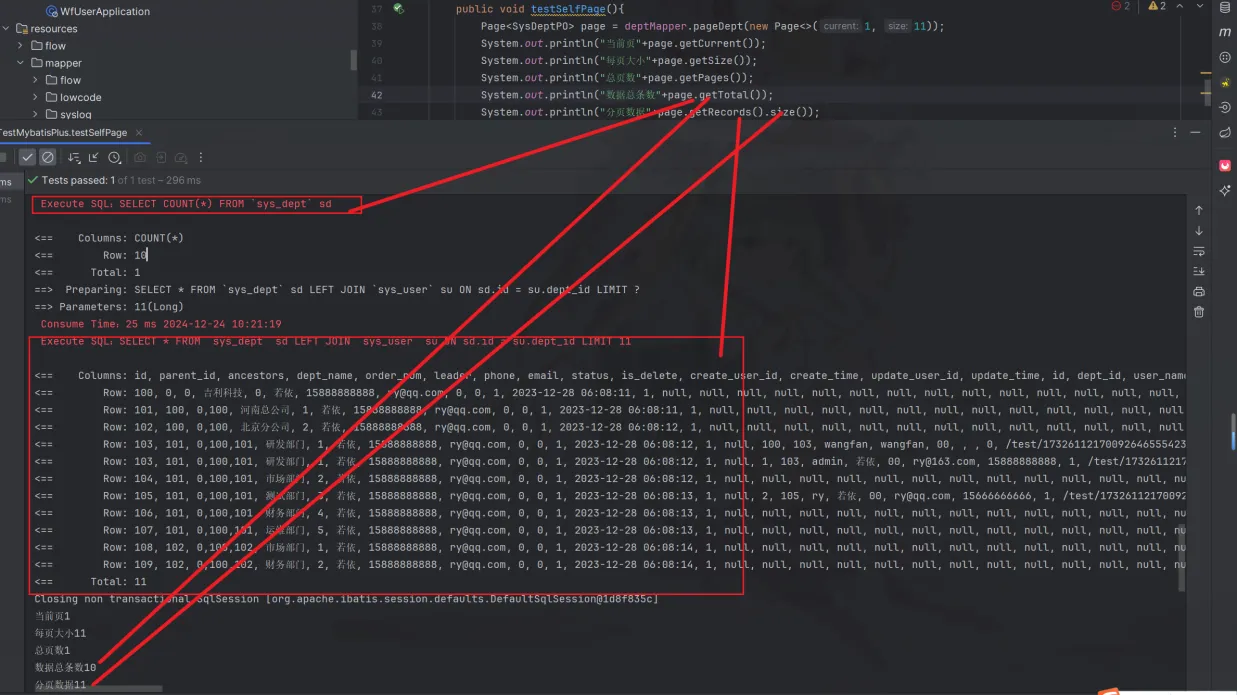Collapse the resources folder
The height and width of the screenshot is (695, 1237).
(6, 29)
